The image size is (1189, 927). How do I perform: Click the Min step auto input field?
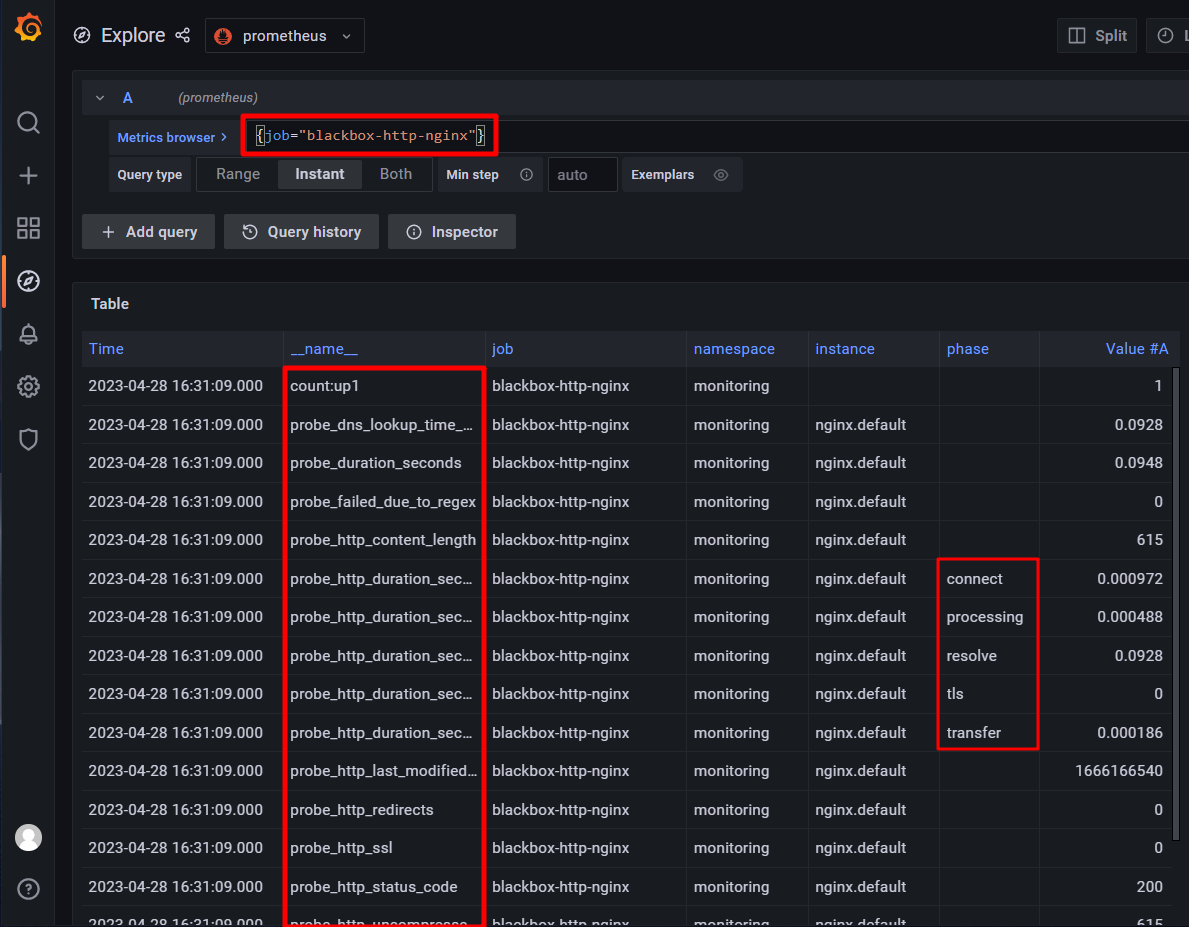pyautogui.click(x=582, y=175)
